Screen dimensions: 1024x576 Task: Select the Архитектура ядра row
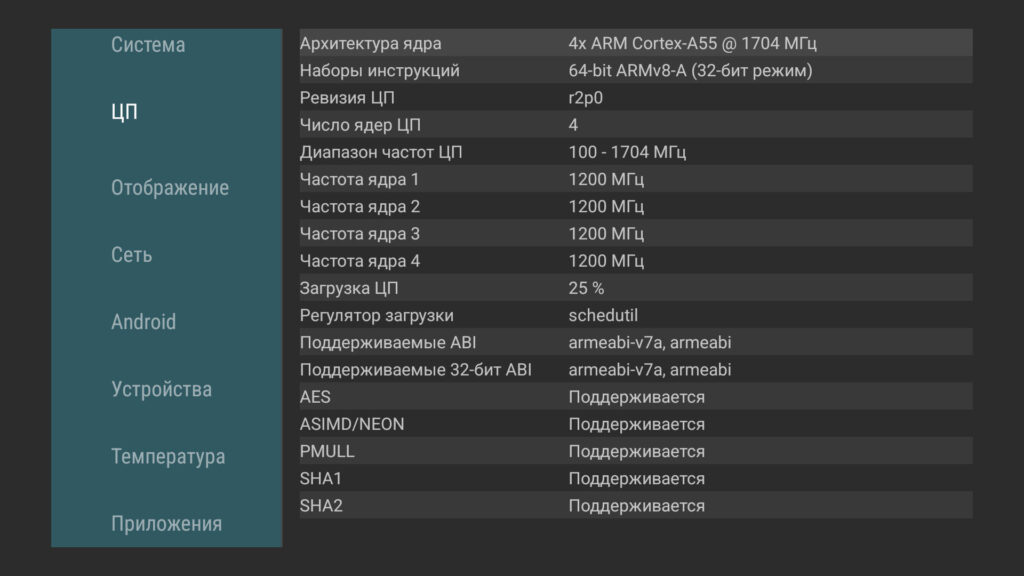point(635,43)
